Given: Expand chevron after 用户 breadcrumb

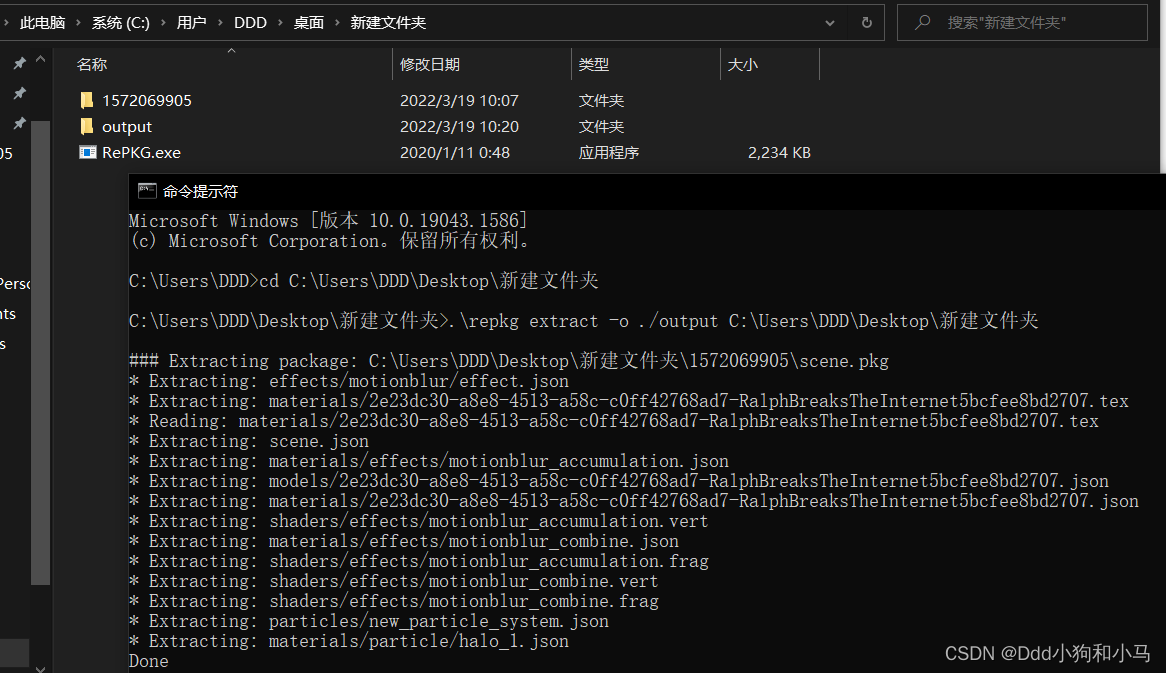Looking at the screenshot, I should click(x=220, y=23).
